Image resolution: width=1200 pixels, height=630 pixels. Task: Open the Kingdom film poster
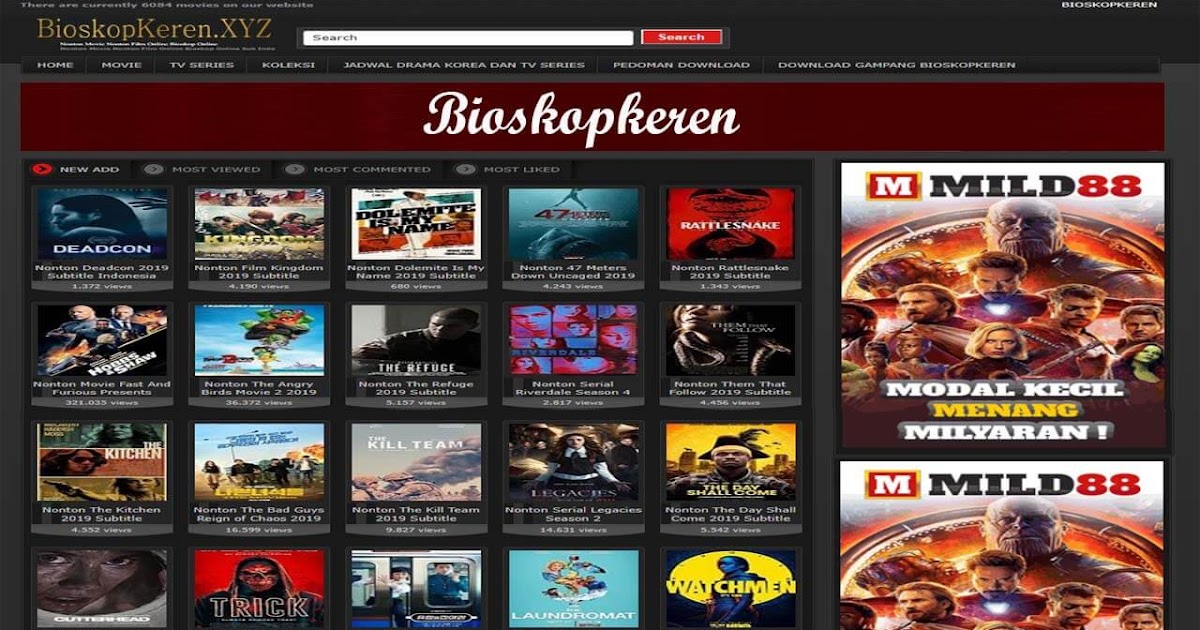click(259, 224)
